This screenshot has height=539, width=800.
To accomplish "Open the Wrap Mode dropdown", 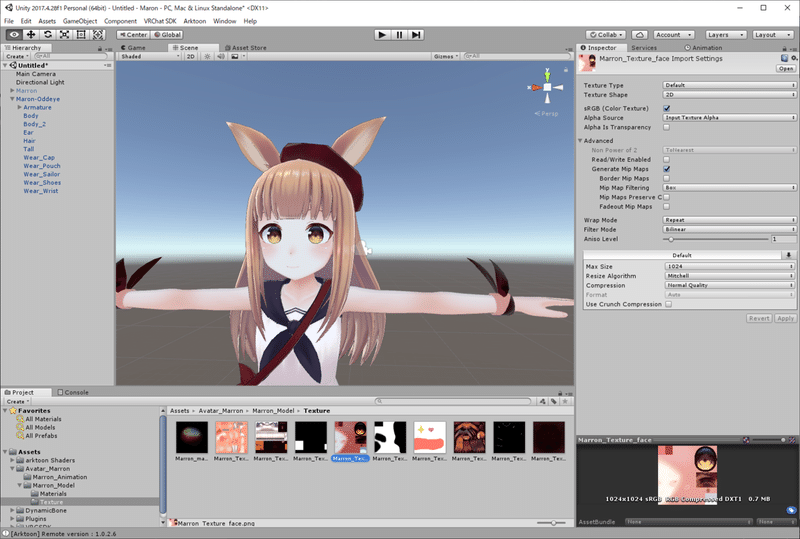I will [729, 220].
